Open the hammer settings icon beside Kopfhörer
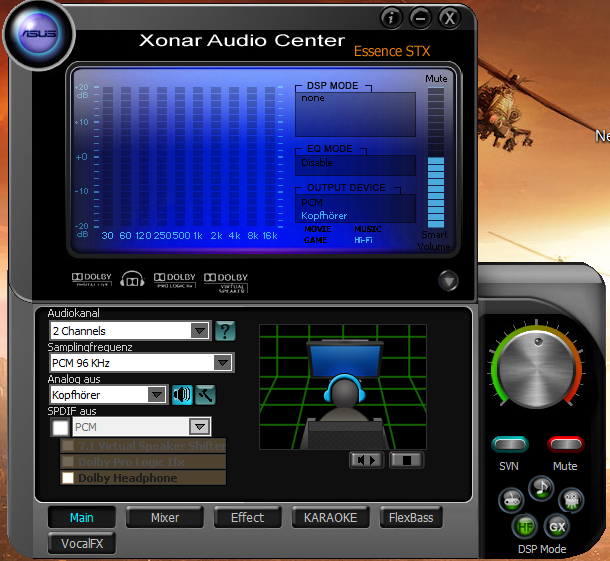 [205, 395]
